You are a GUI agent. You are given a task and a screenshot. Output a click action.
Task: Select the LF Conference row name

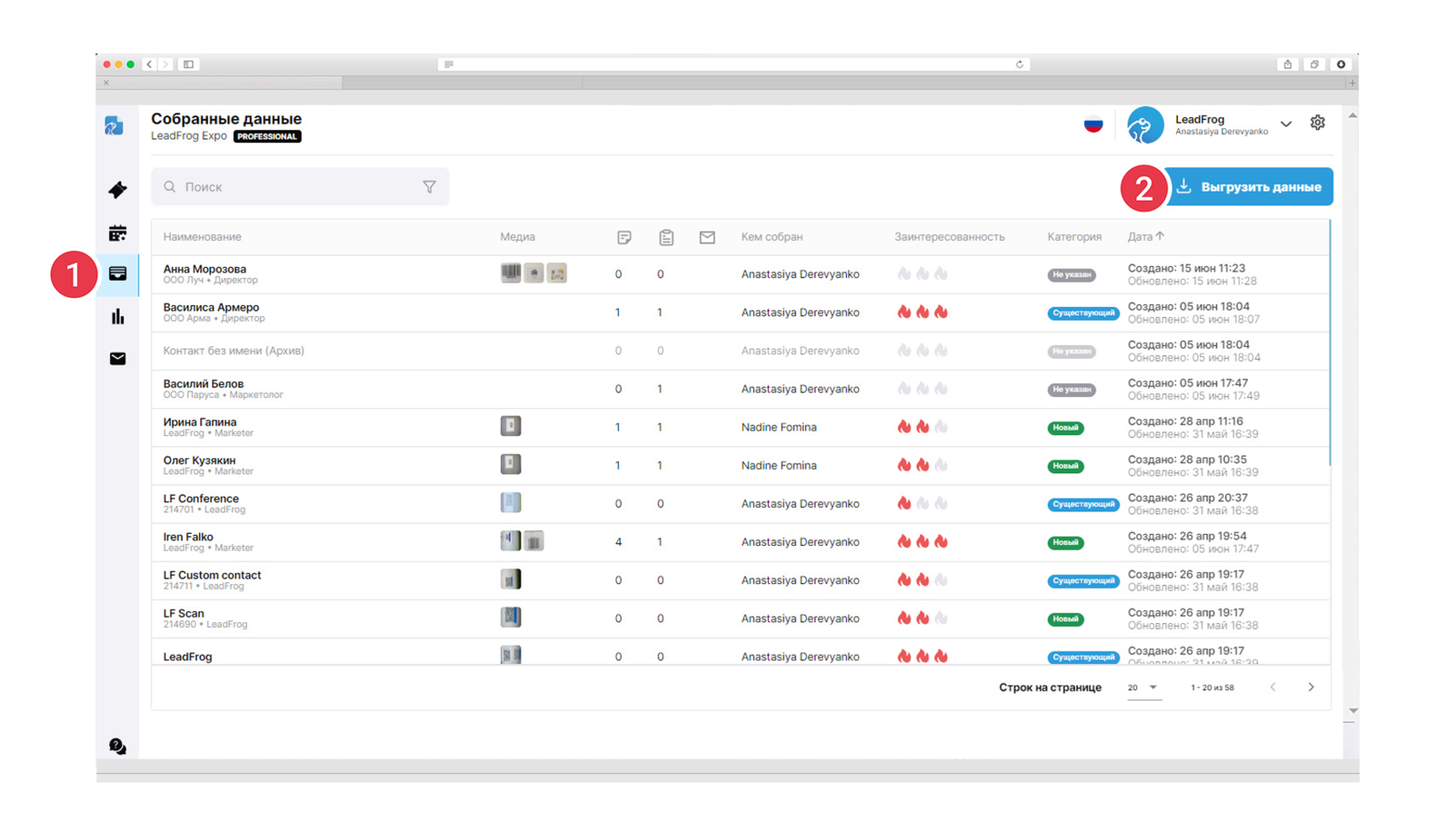tap(201, 498)
